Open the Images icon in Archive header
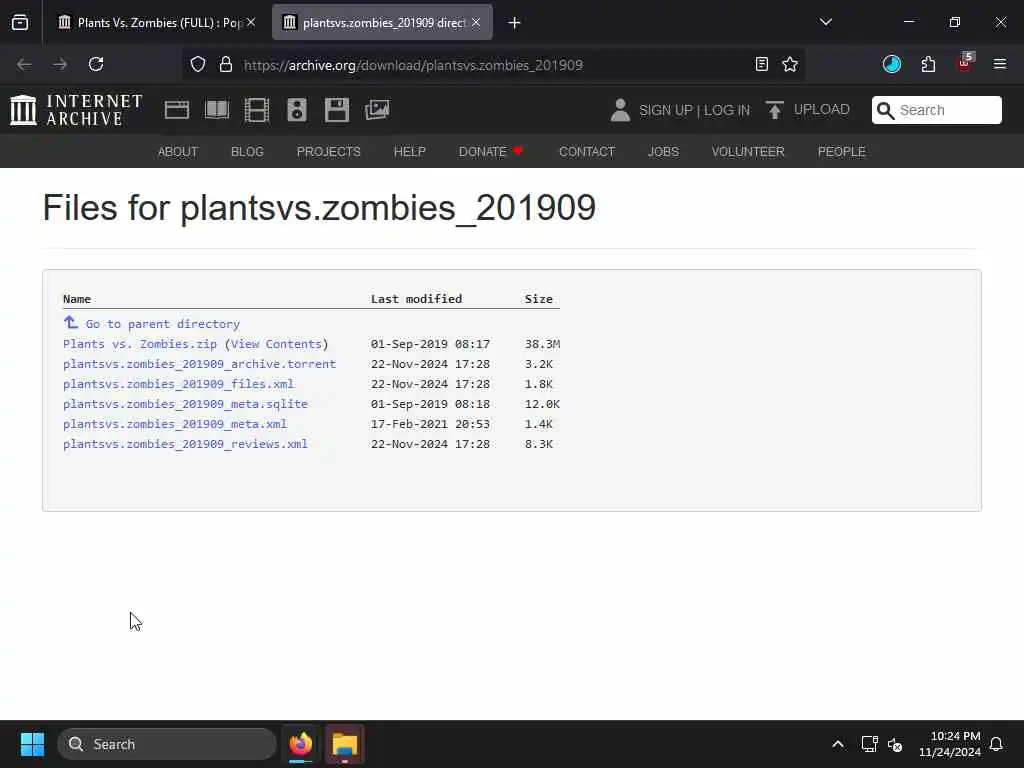Image resolution: width=1024 pixels, height=768 pixels. click(377, 110)
